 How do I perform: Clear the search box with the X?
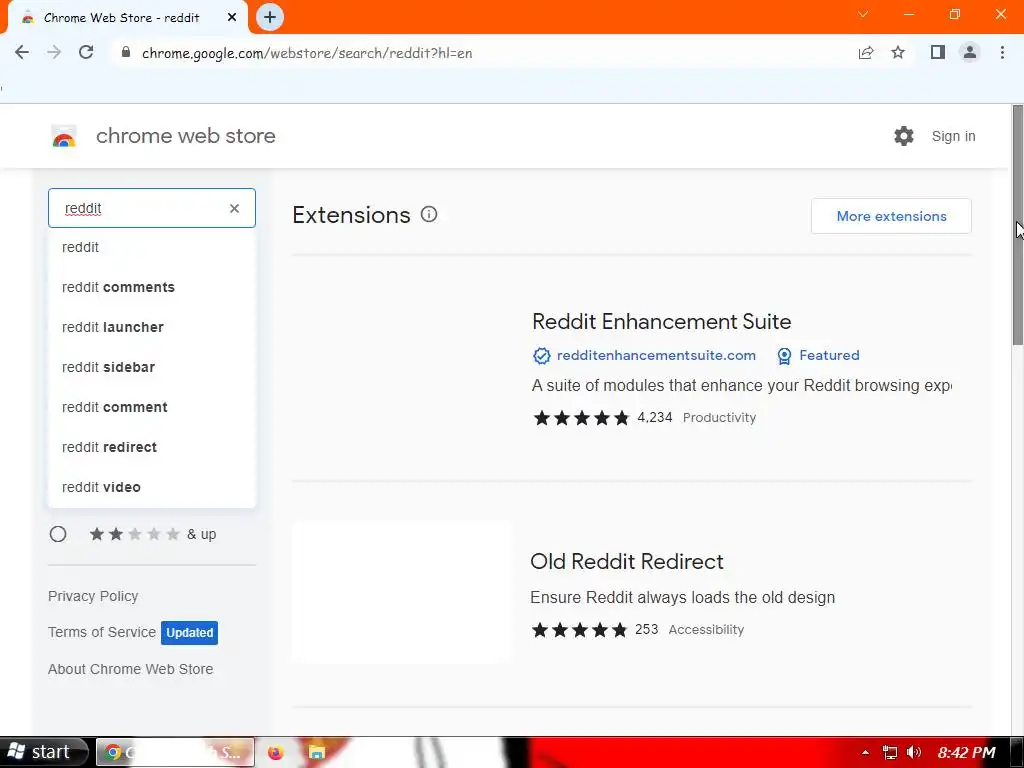pyautogui.click(x=234, y=208)
